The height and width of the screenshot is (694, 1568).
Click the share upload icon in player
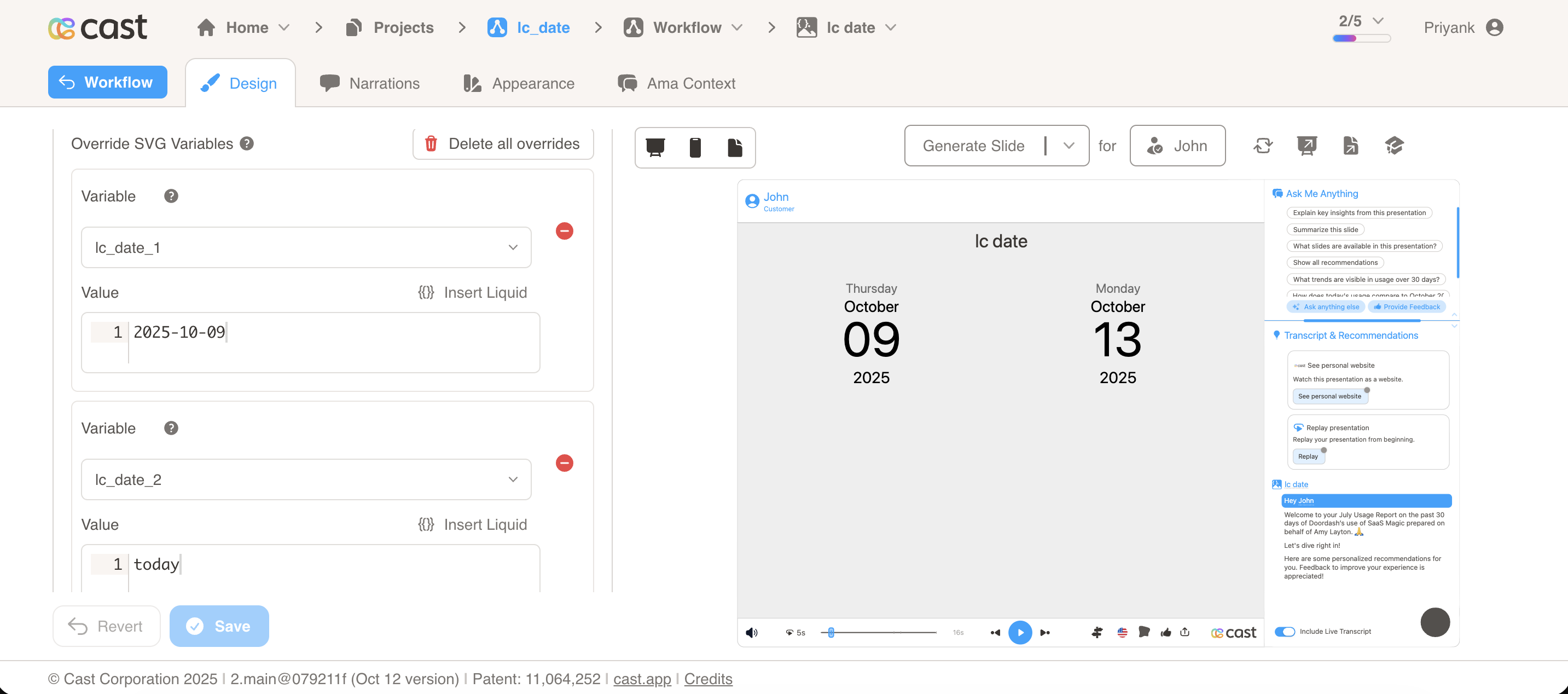1184,632
